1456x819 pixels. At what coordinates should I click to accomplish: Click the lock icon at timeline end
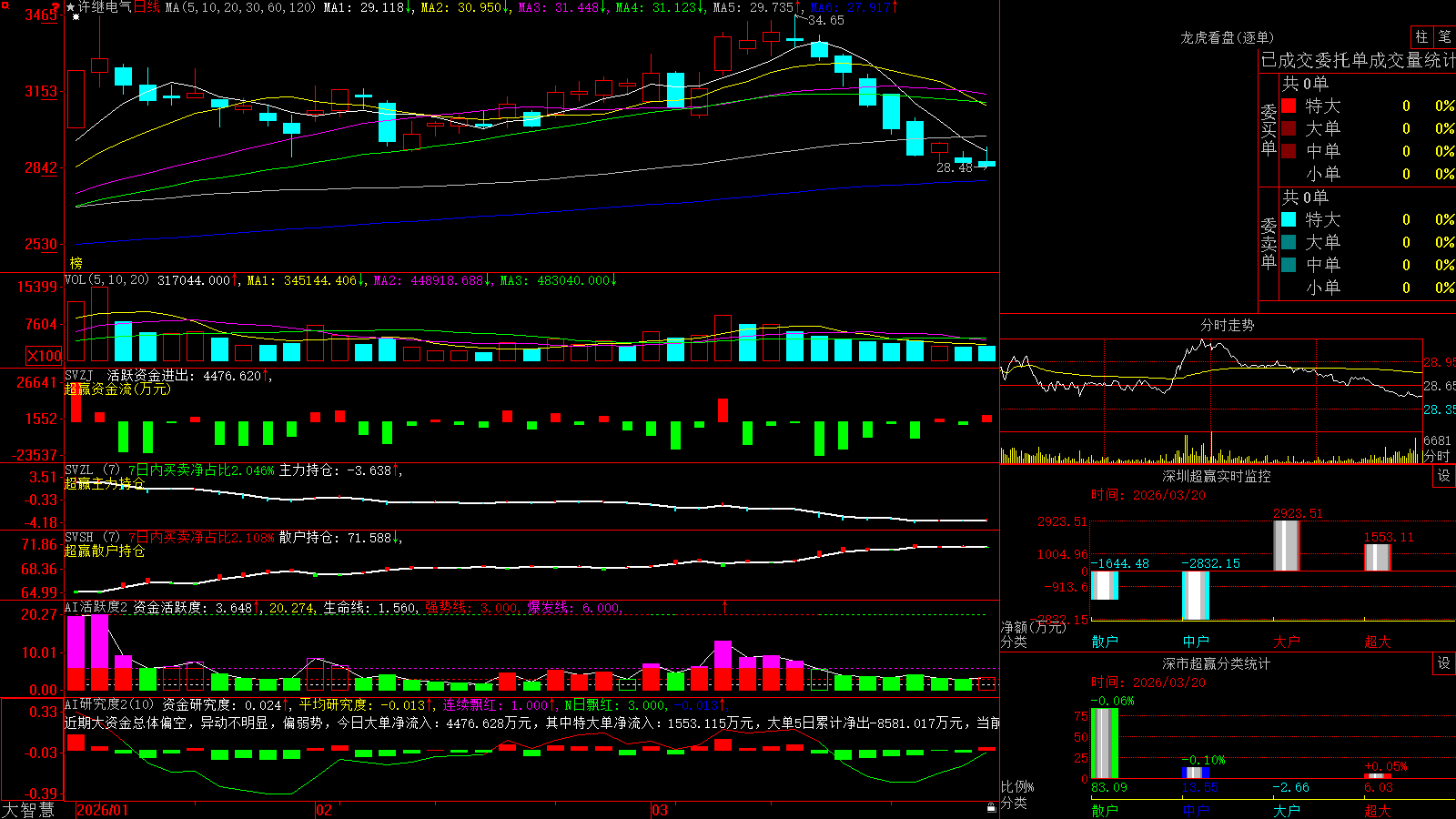click(992, 808)
